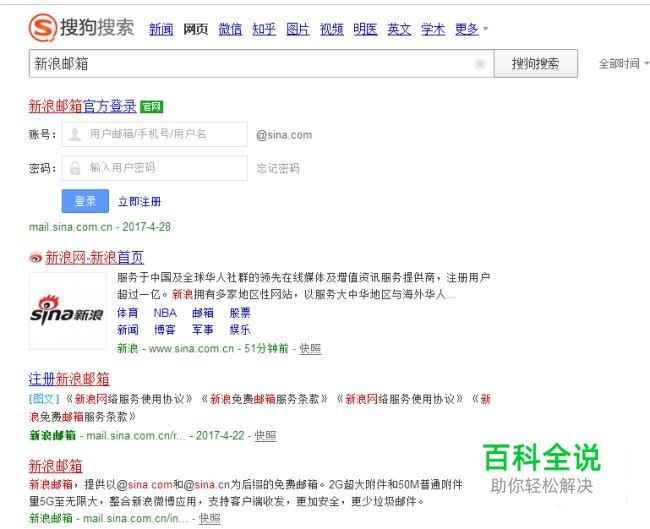Open 快照 for the 2017-4-22 result
The width and height of the screenshot is (650, 529).
point(266,436)
